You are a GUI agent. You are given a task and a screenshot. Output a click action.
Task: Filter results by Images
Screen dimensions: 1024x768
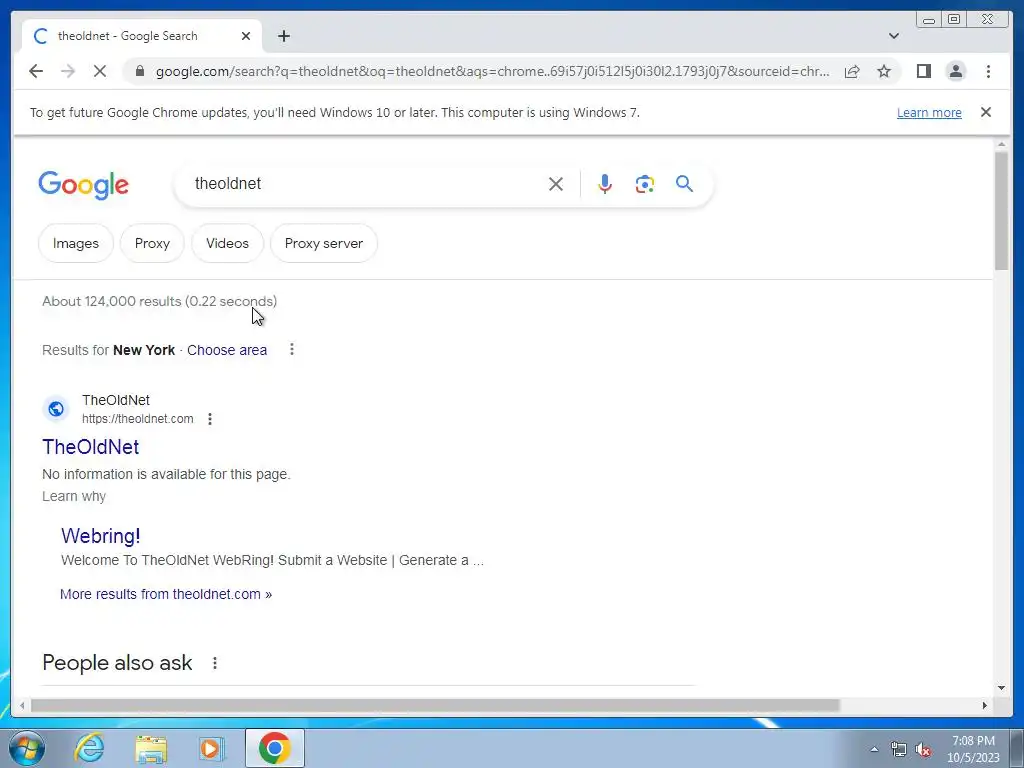pyautogui.click(x=76, y=244)
